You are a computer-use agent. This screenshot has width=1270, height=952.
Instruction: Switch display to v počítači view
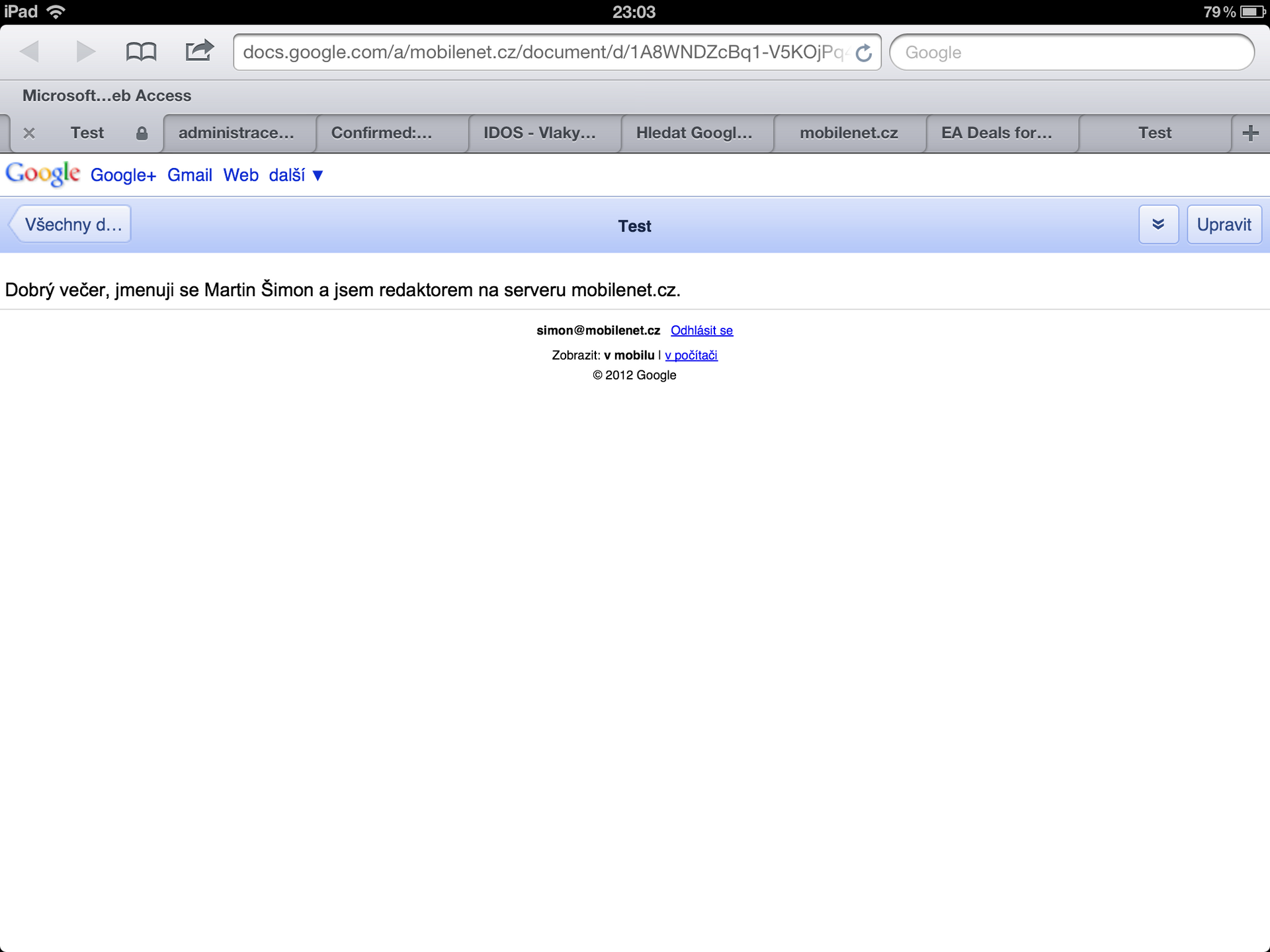click(691, 355)
